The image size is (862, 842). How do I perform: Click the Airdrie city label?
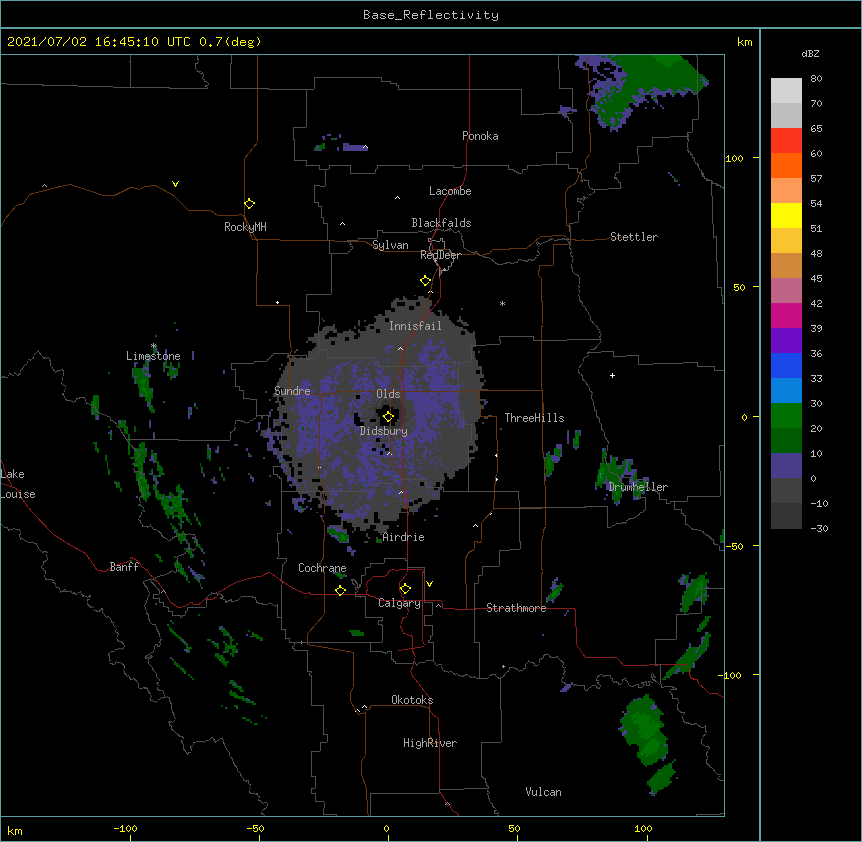pyautogui.click(x=403, y=537)
